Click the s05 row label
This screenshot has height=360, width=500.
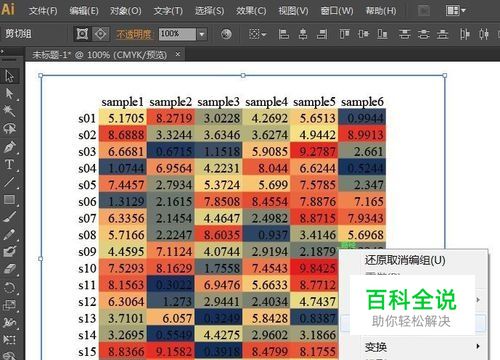[x=87, y=185]
